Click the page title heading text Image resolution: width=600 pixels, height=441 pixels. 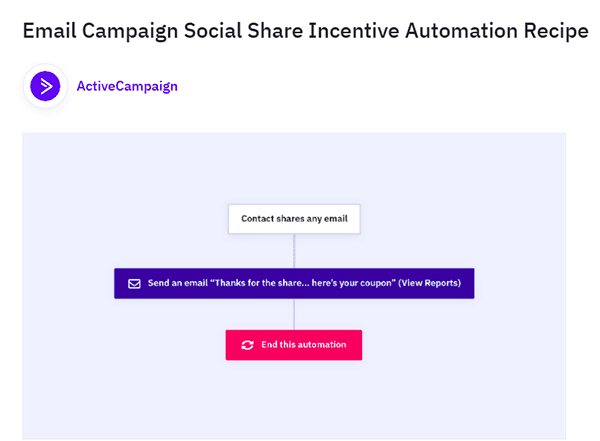305,31
